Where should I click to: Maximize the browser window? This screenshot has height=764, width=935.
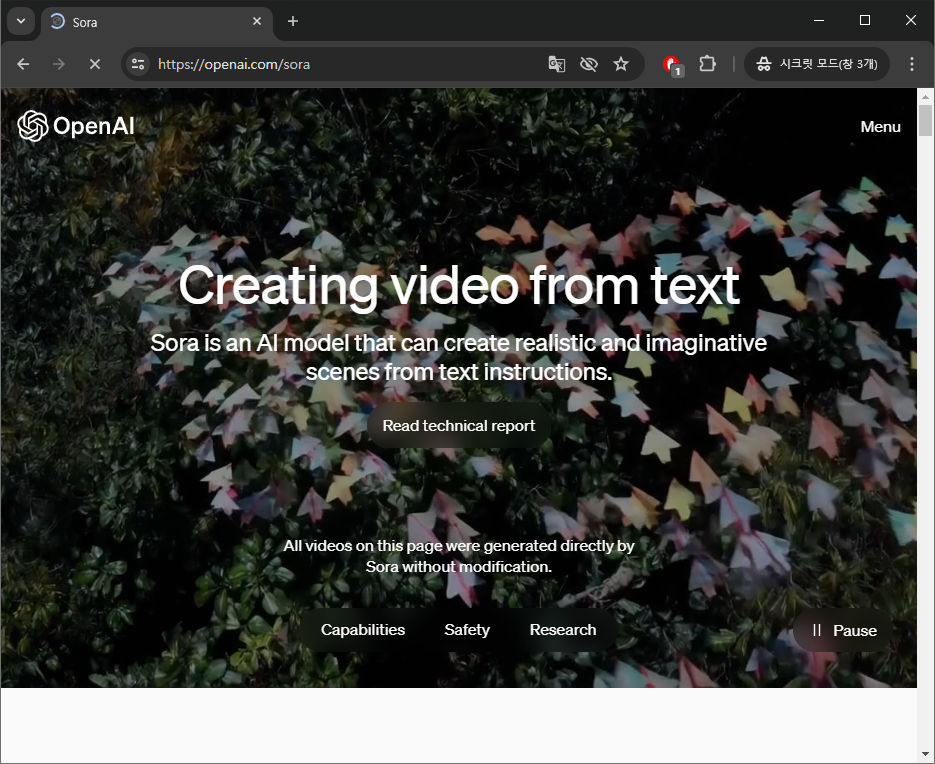tap(865, 20)
